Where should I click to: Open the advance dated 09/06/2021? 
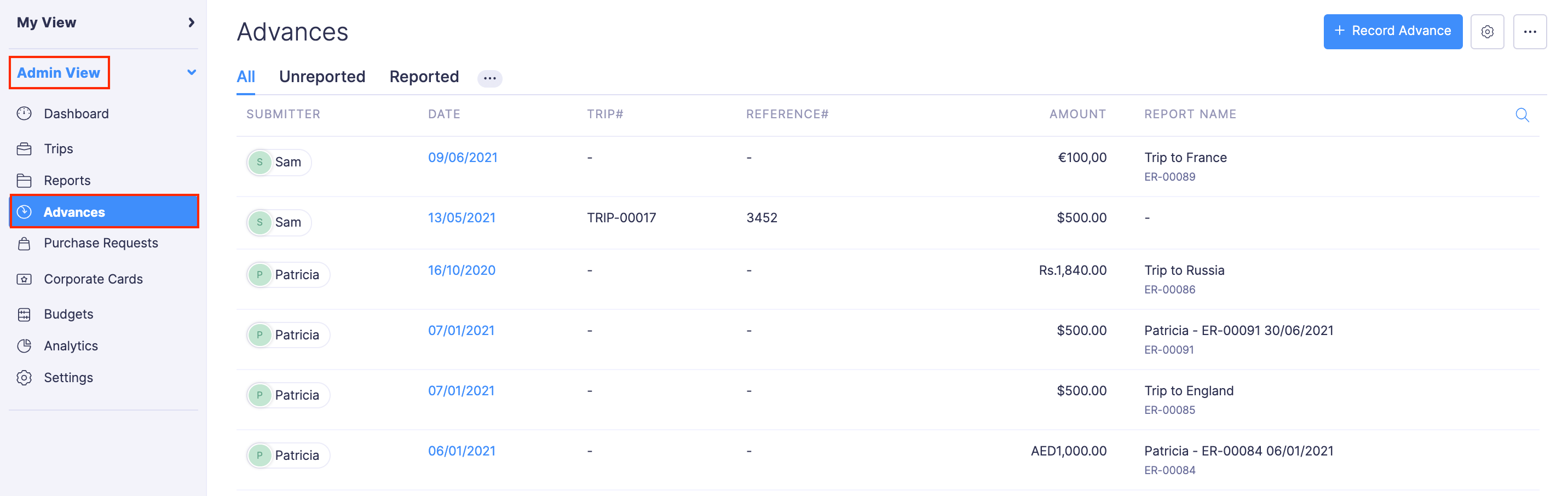coord(462,158)
